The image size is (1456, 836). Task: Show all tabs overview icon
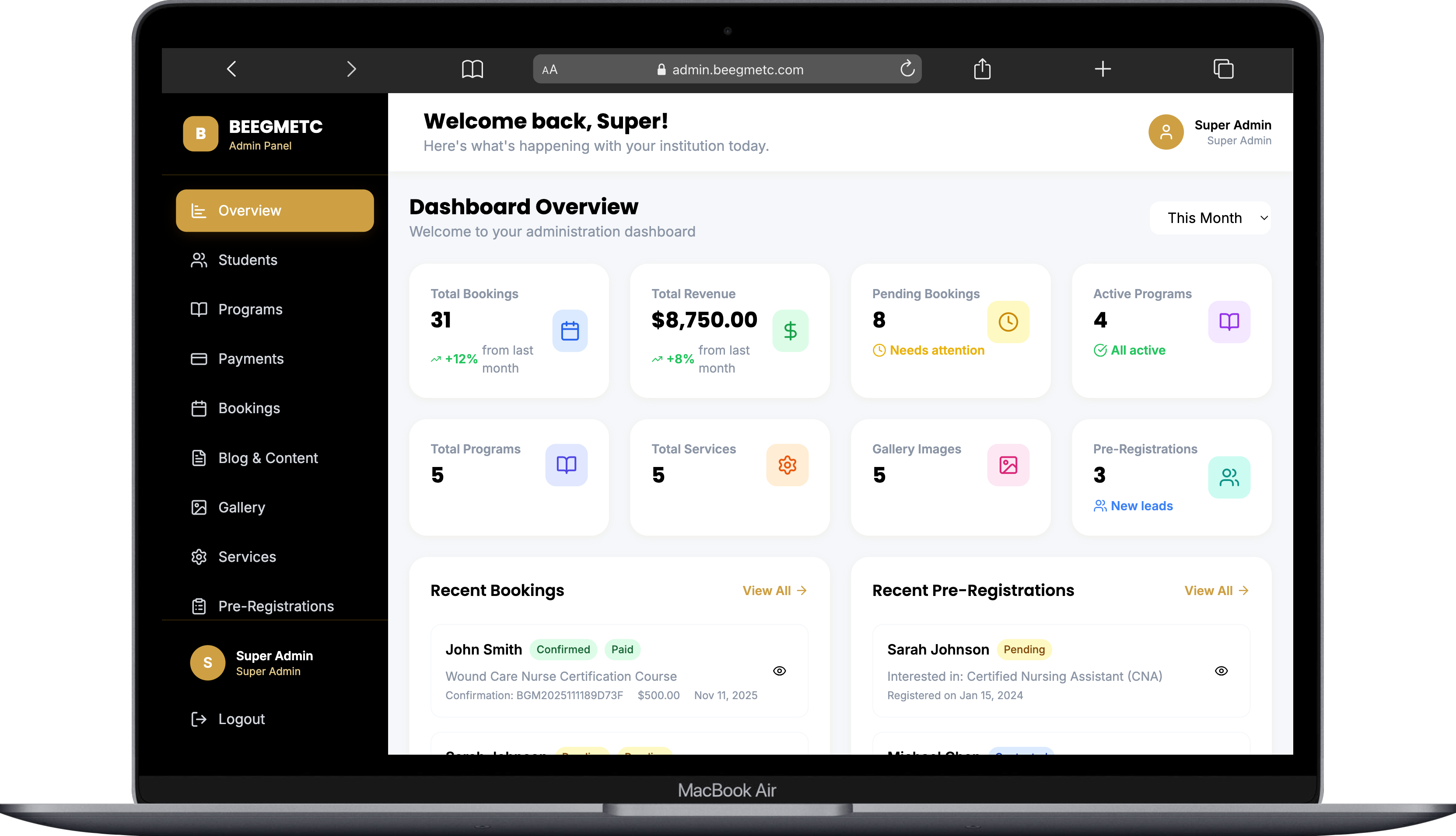pyautogui.click(x=1223, y=69)
